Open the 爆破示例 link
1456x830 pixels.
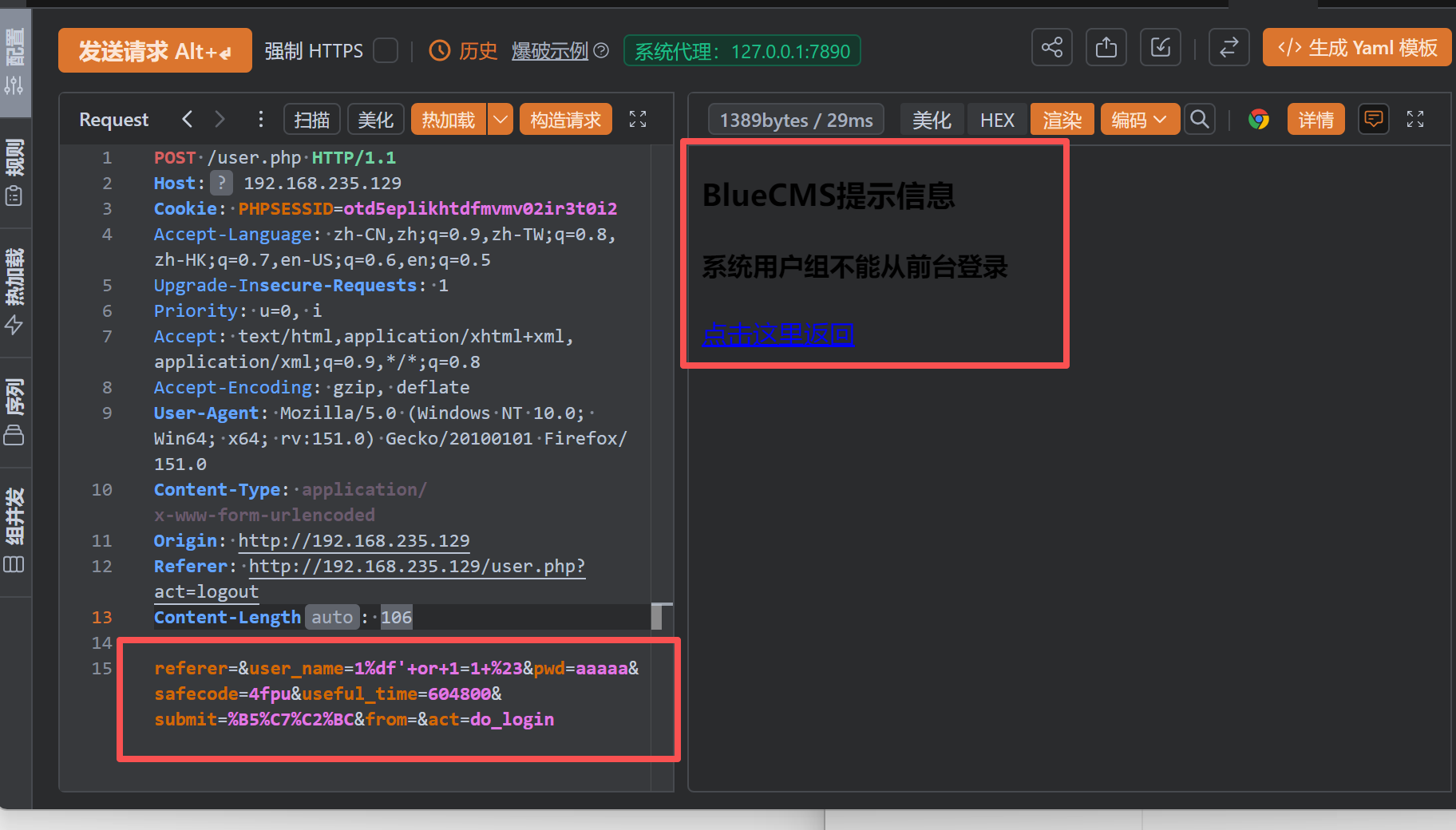[550, 51]
